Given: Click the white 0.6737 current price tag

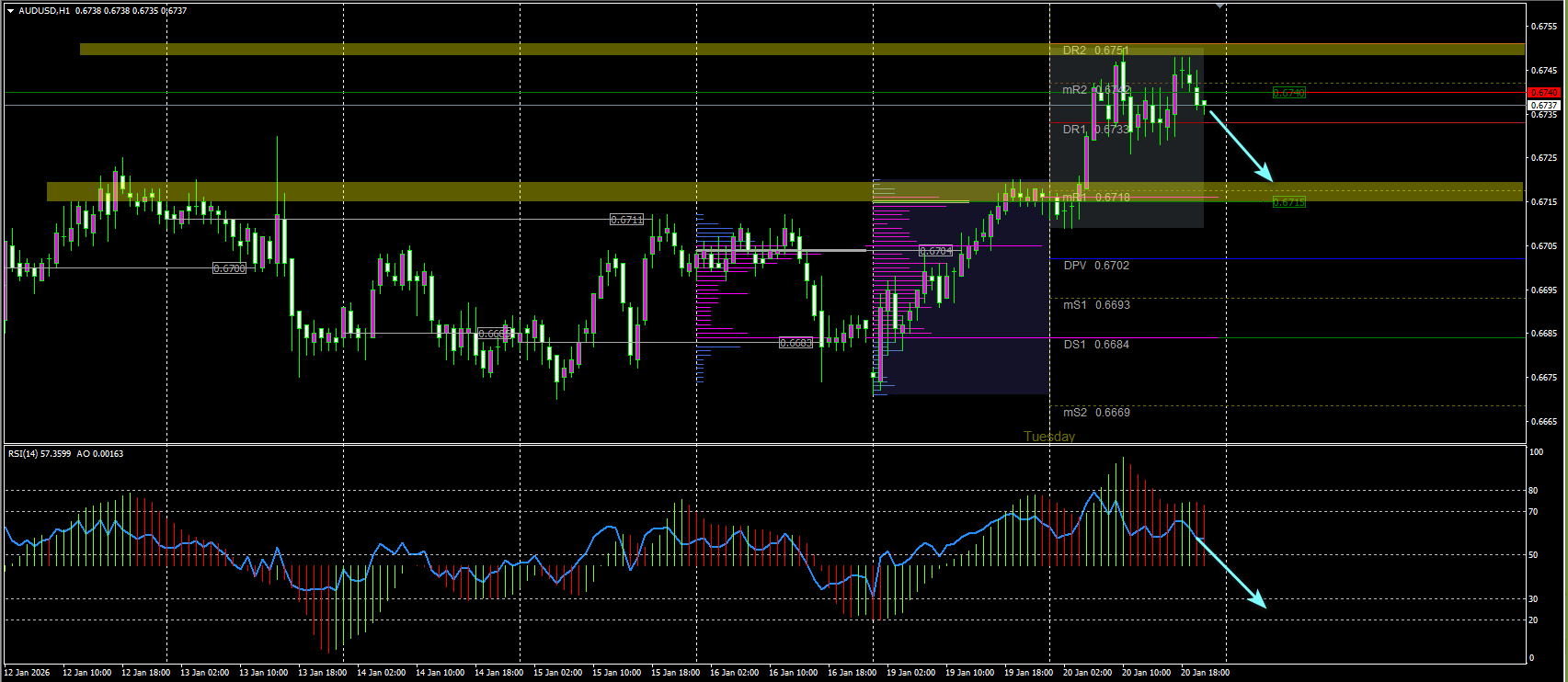Looking at the screenshot, I should coord(1543,106).
